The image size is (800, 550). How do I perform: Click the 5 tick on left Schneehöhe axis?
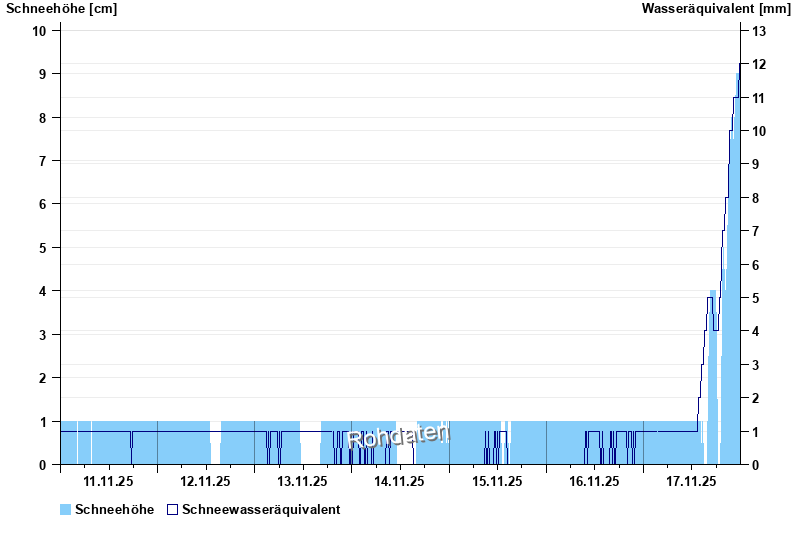(43, 248)
